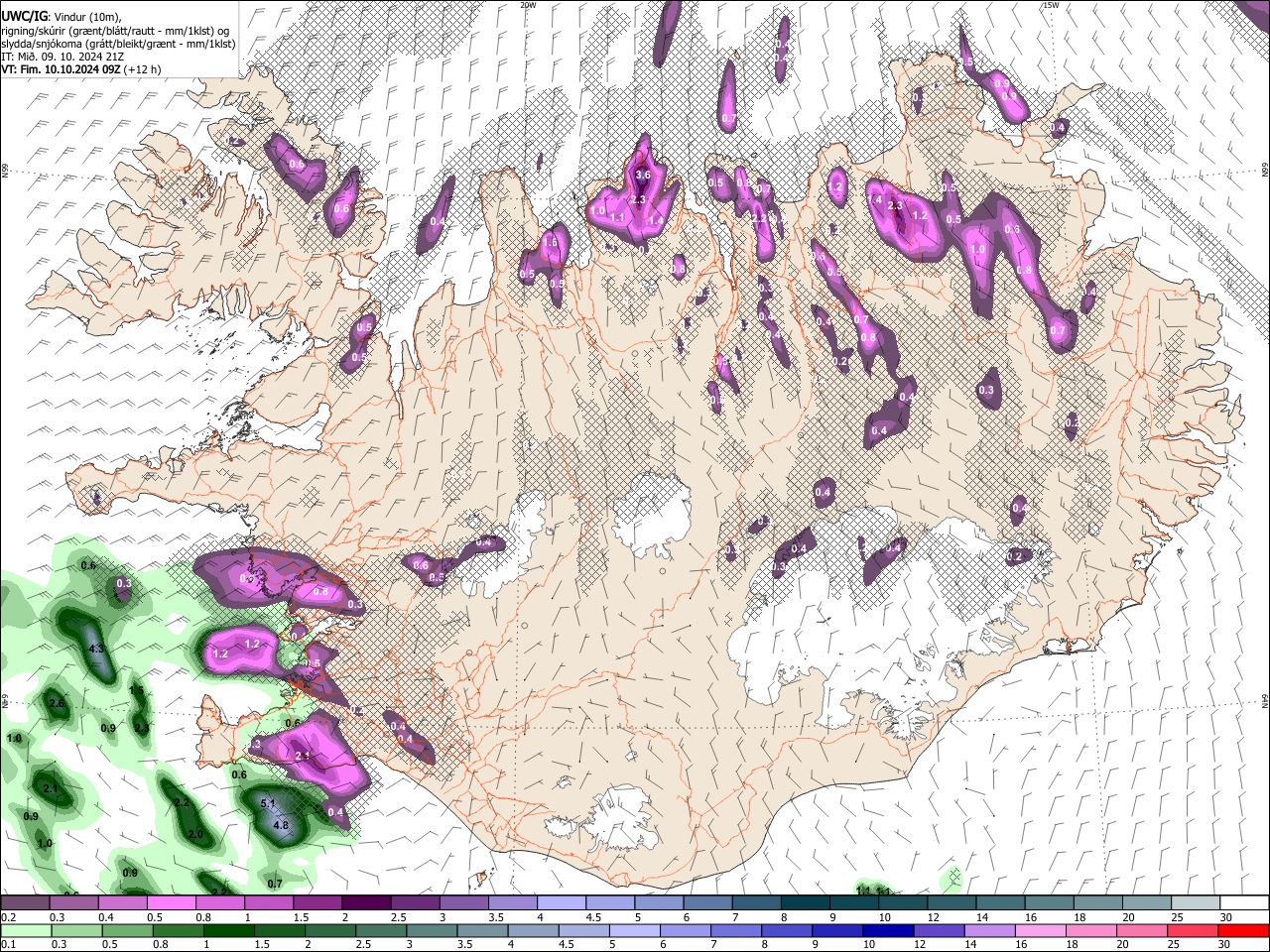Click the bright red 30 mm rain legend swatch
1270x952 pixels.
(1243, 930)
